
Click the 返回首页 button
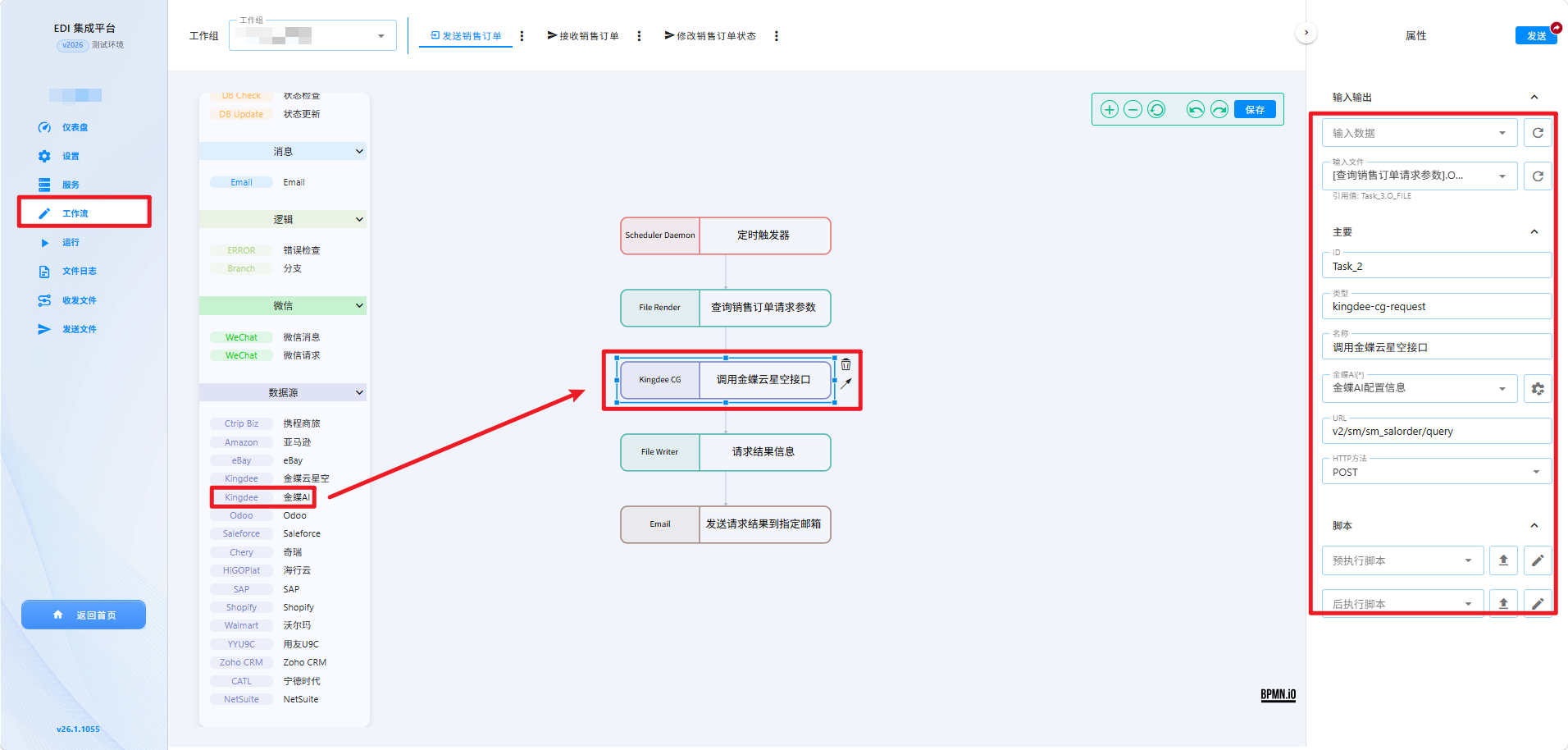click(84, 615)
